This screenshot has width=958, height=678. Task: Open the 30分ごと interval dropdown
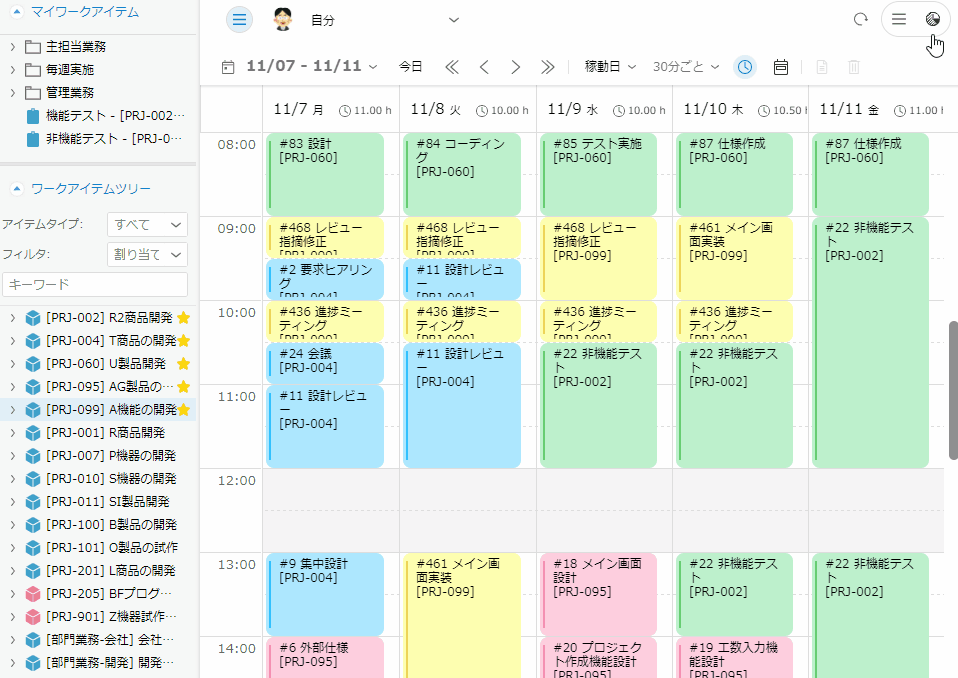coord(686,67)
